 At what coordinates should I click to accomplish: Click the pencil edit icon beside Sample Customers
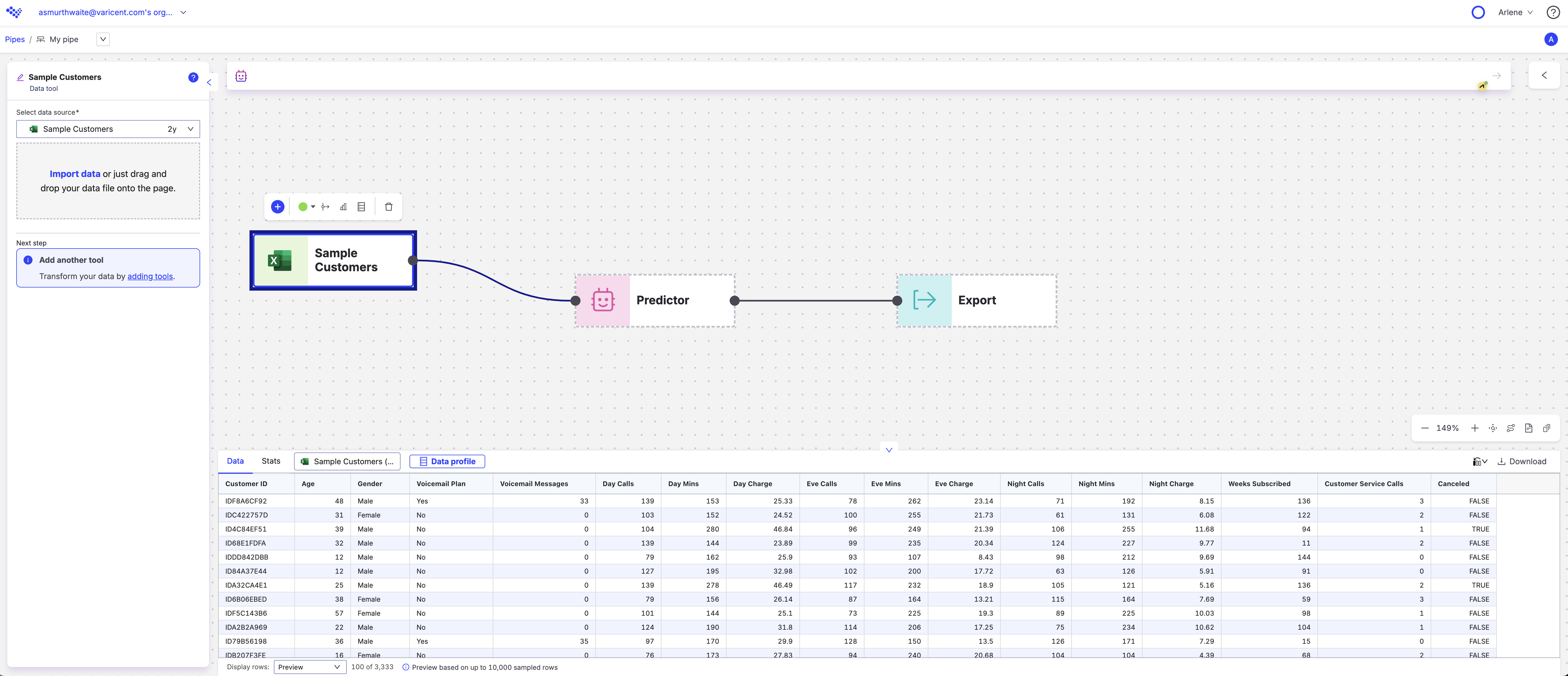[20, 77]
